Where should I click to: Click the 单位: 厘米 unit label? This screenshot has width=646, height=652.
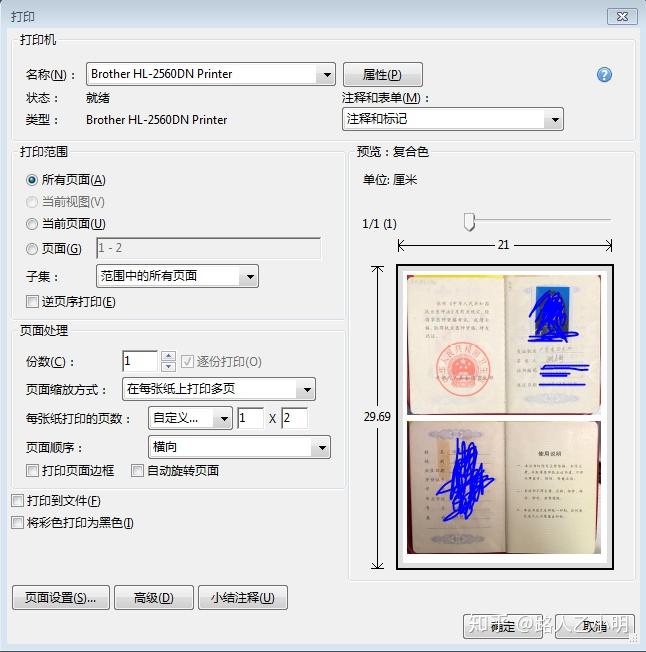tap(390, 180)
